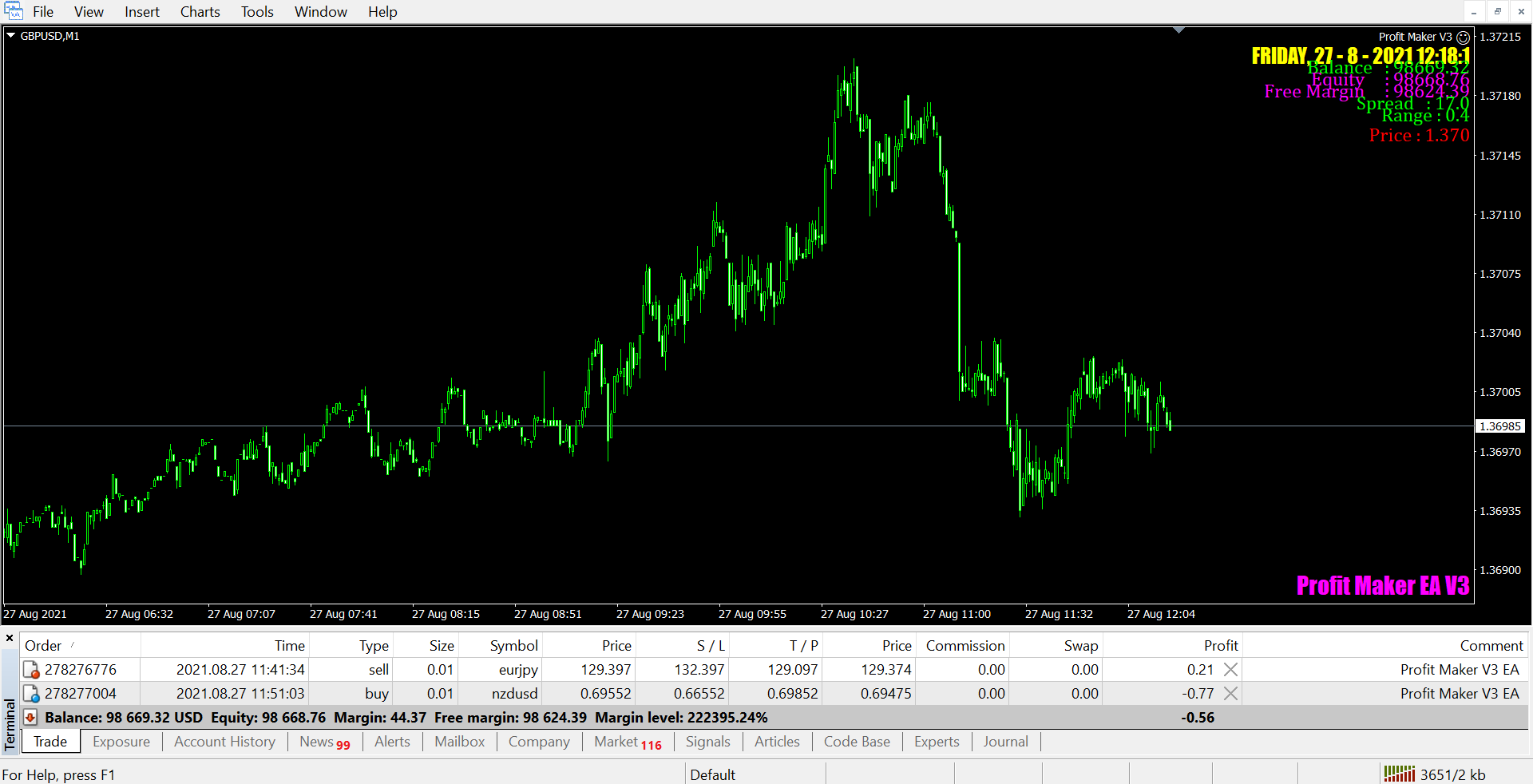Expand the GBPUSD,M1 chart dropdown triangle
The width and height of the screenshot is (1533, 784).
point(11,36)
